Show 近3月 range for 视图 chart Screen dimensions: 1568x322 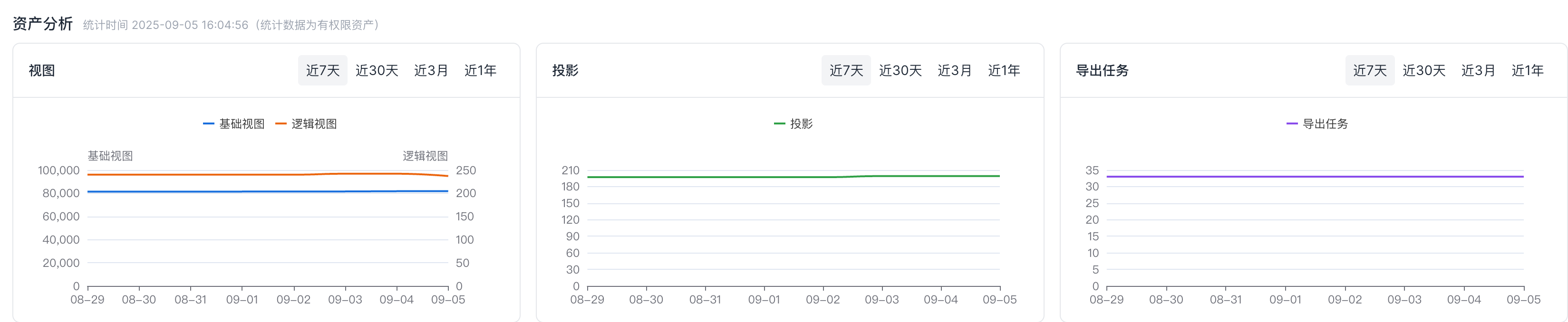pyautogui.click(x=431, y=70)
